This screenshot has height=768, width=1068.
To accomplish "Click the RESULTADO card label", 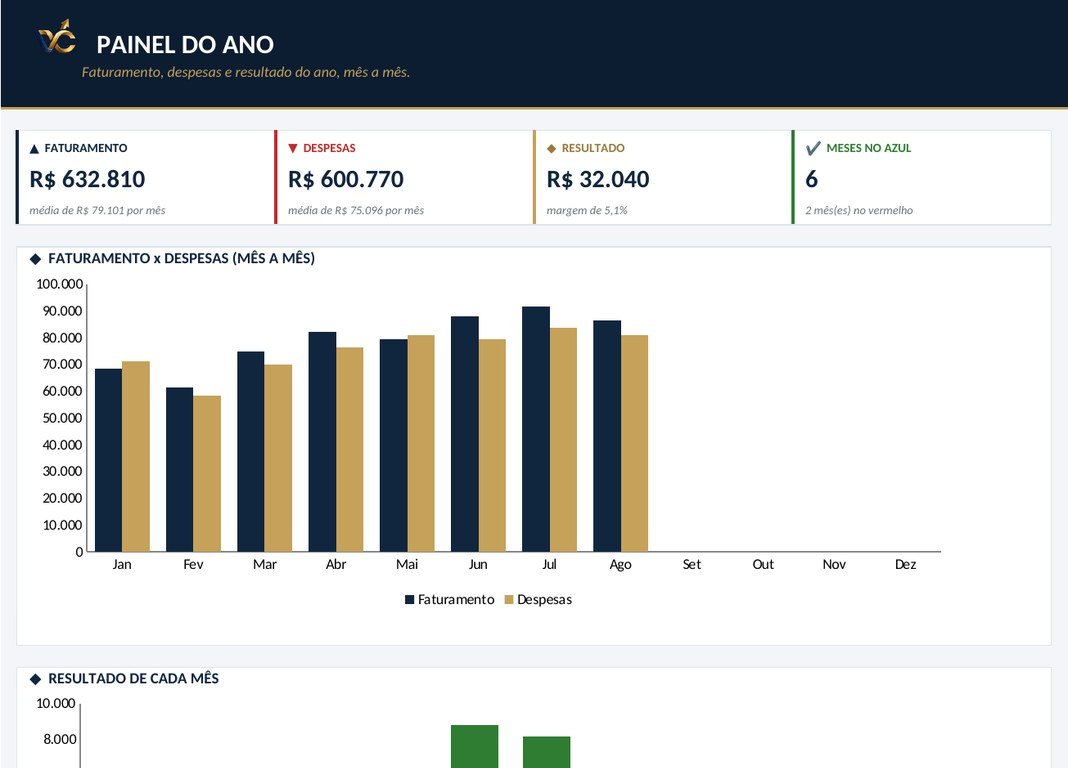I will (593, 148).
